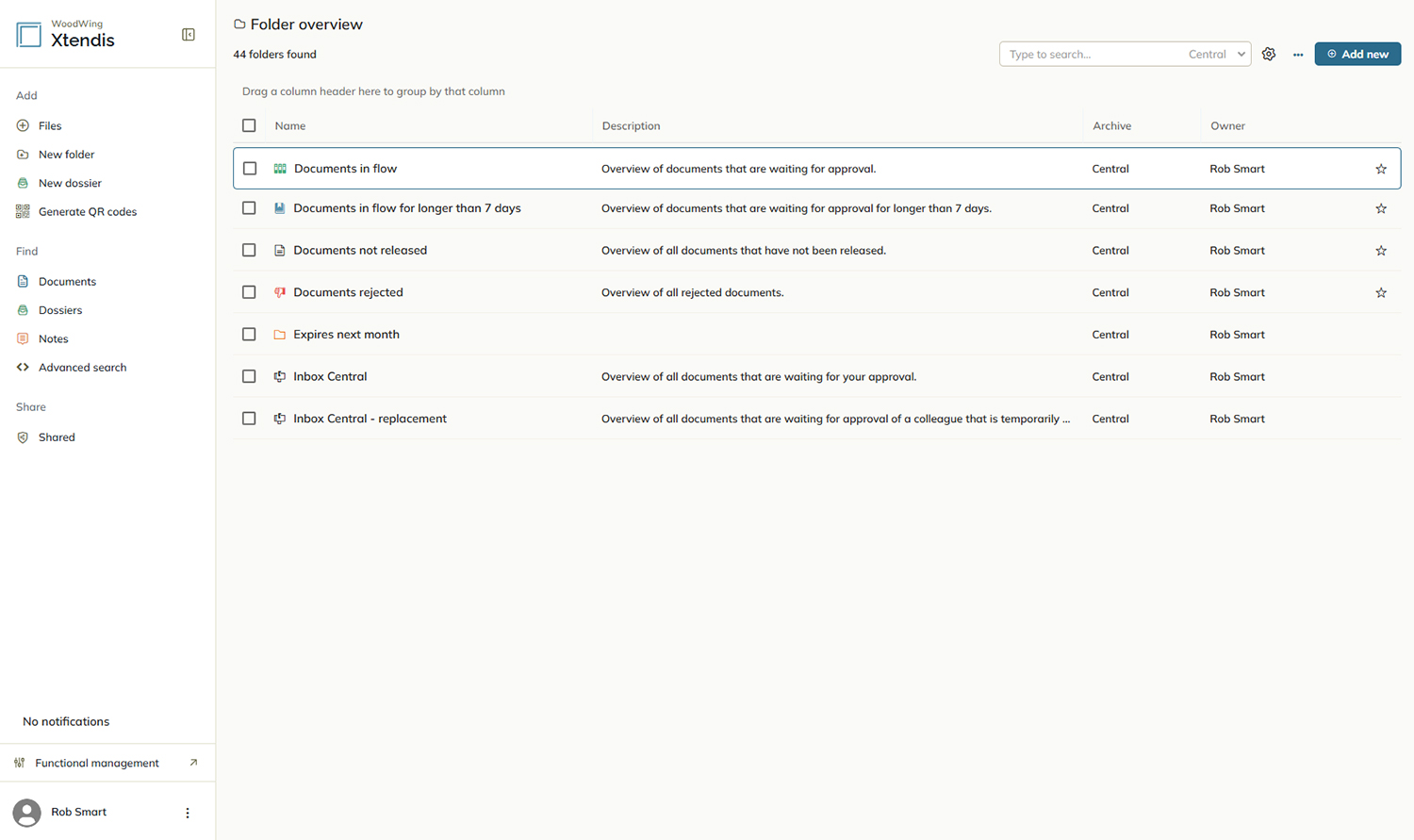
Task: Sort by the Owner column header
Action: pyautogui.click(x=1227, y=125)
